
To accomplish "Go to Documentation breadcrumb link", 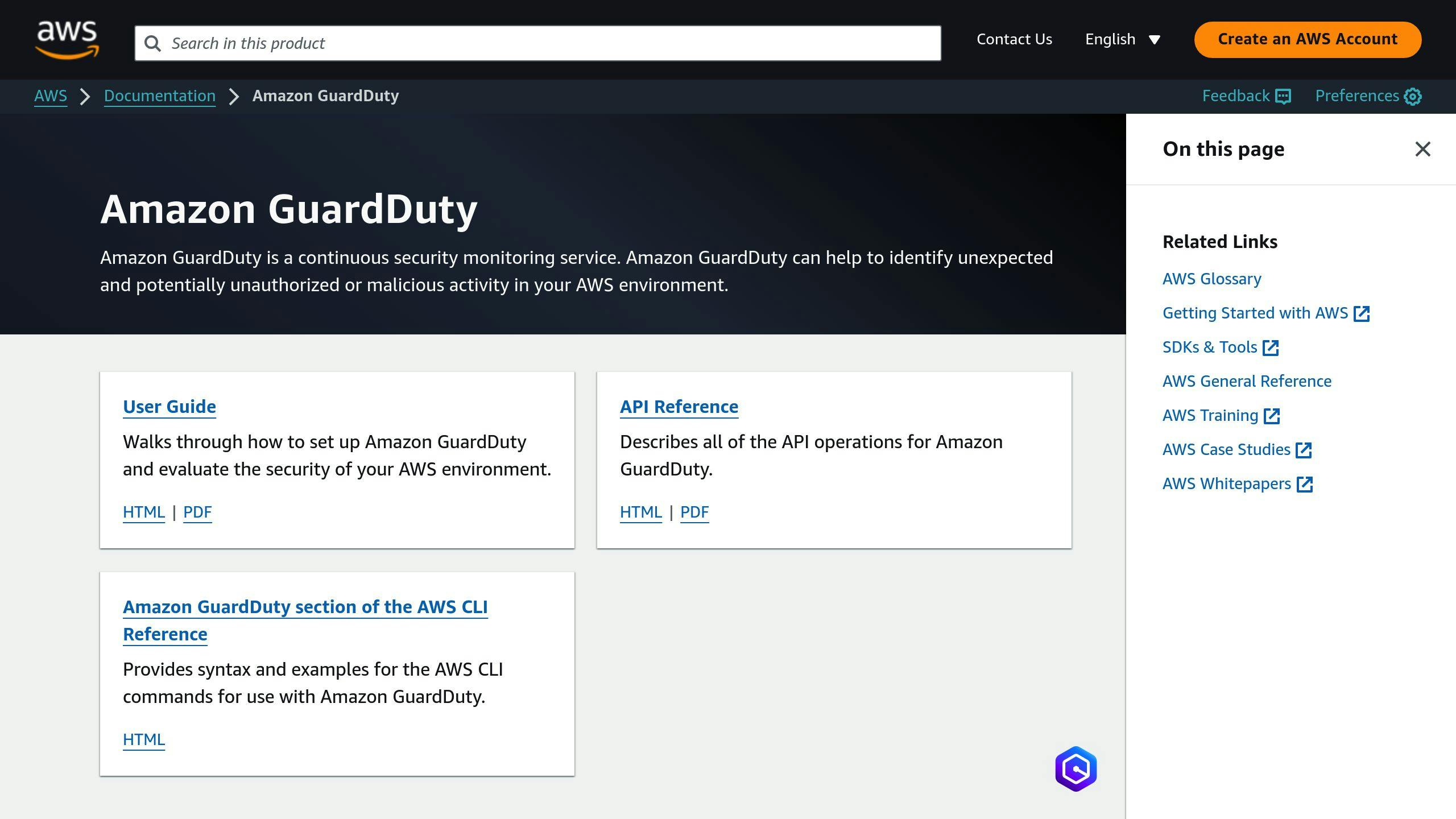I will 160,96.
